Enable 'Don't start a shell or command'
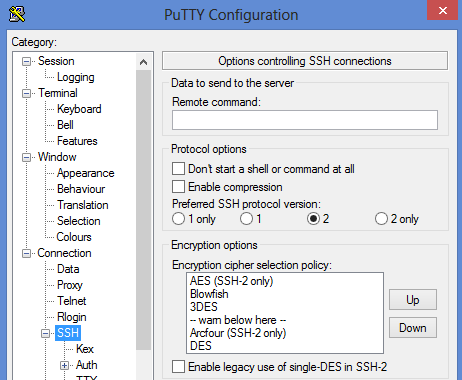Screen dimensions: 462x380 [178, 169]
